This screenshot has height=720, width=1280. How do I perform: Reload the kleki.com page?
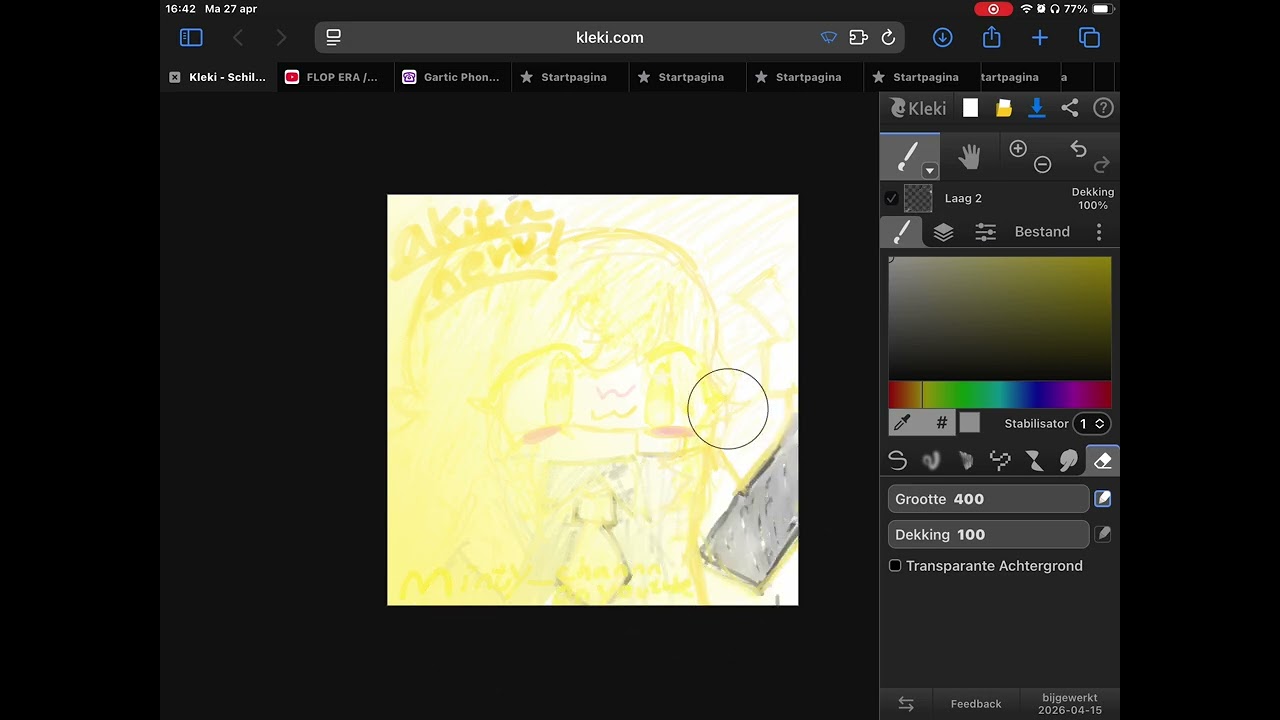[888, 38]
